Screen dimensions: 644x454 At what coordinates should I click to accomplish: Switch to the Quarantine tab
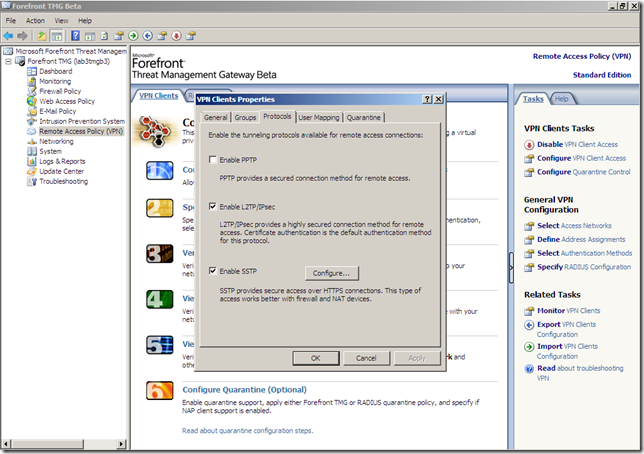[363, 118]
